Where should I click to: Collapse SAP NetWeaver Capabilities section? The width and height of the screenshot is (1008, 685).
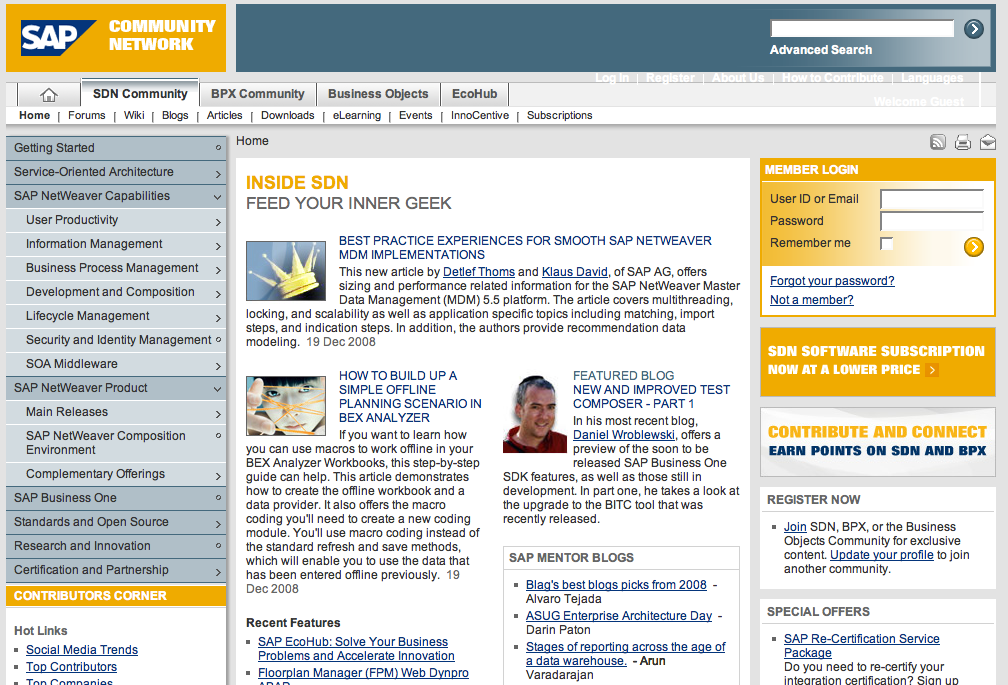coord(217,197)
